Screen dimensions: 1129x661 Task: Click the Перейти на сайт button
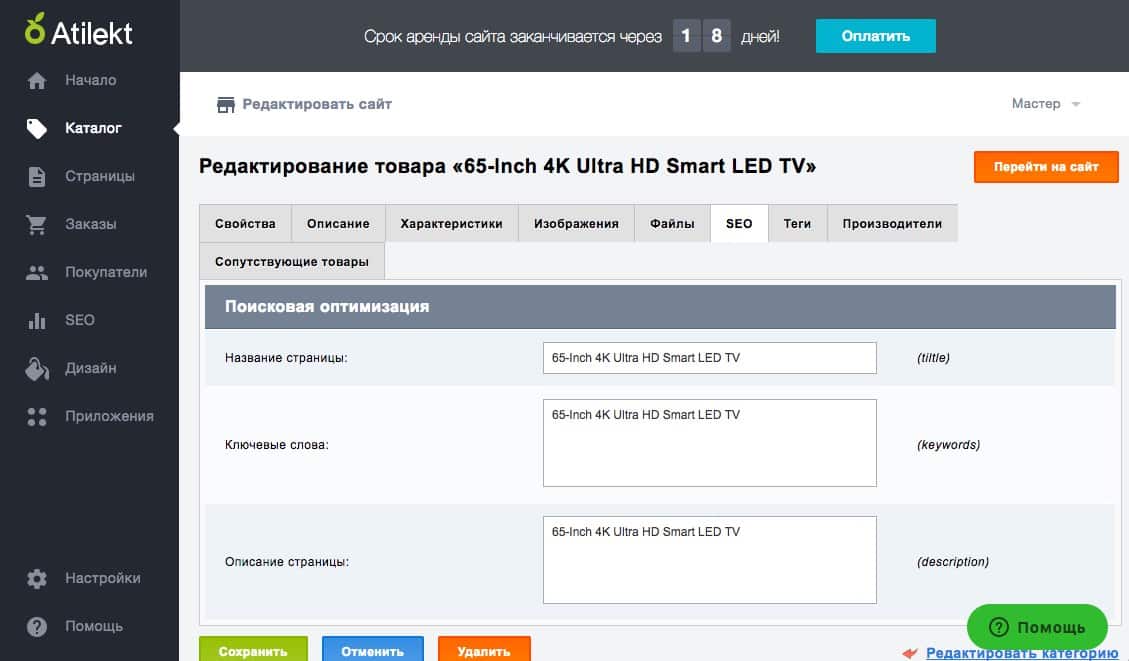coord(1046,166)
